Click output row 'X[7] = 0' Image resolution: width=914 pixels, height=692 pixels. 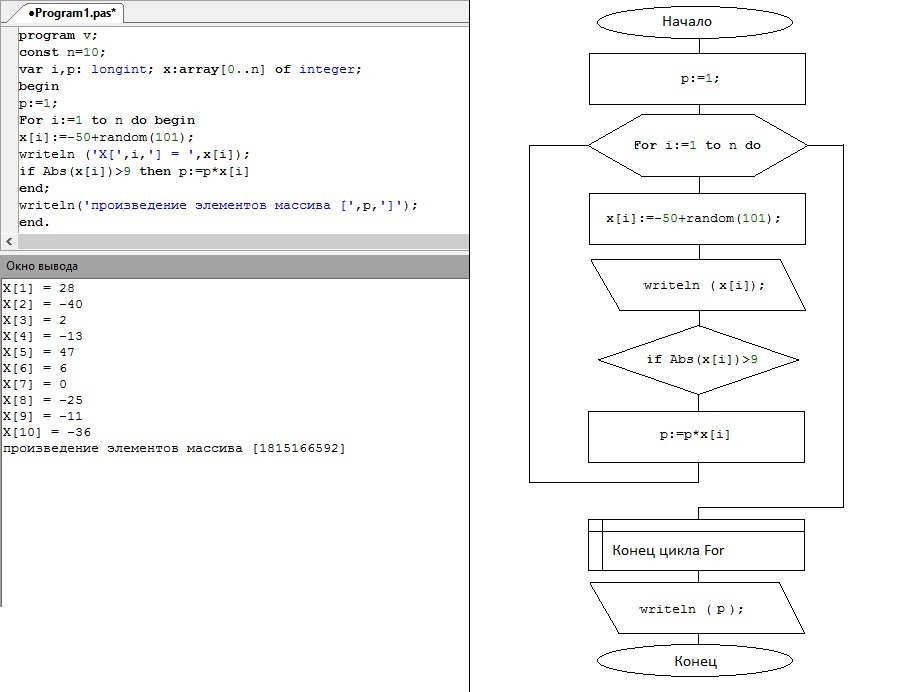point(34,384)
